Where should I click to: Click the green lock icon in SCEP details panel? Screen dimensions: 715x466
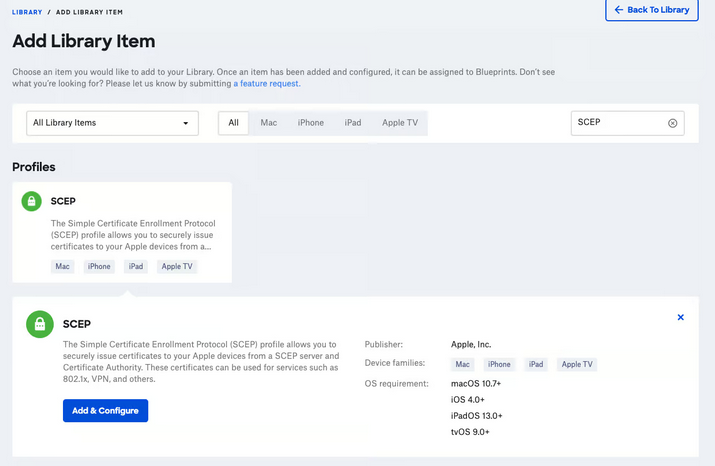click(x=40, y=324)
